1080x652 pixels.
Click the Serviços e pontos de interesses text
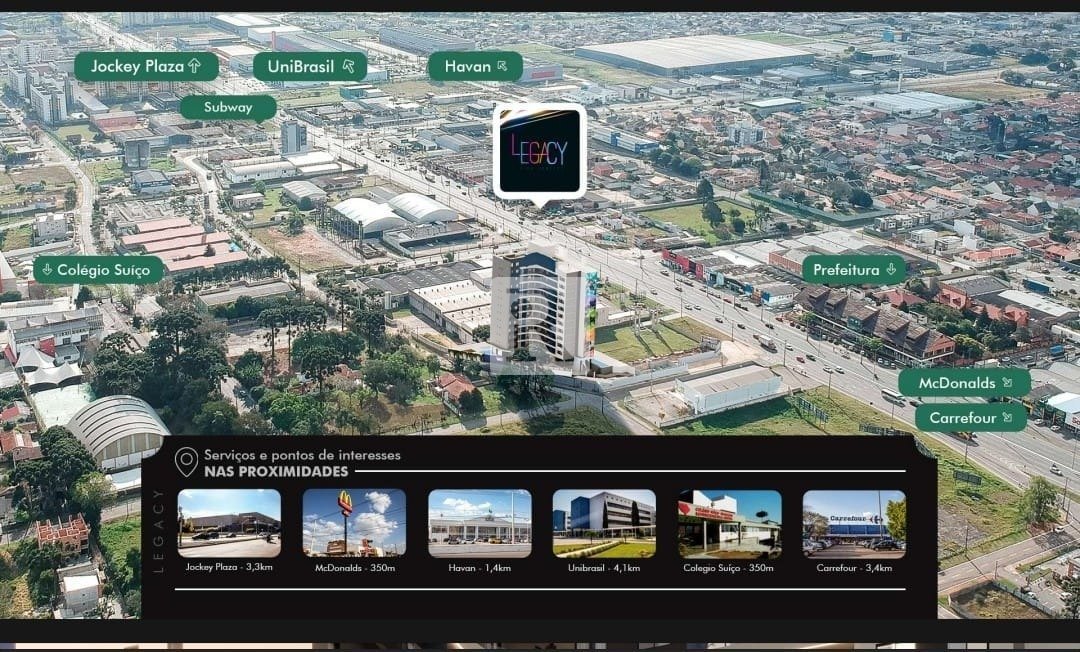tap(302, 455)
